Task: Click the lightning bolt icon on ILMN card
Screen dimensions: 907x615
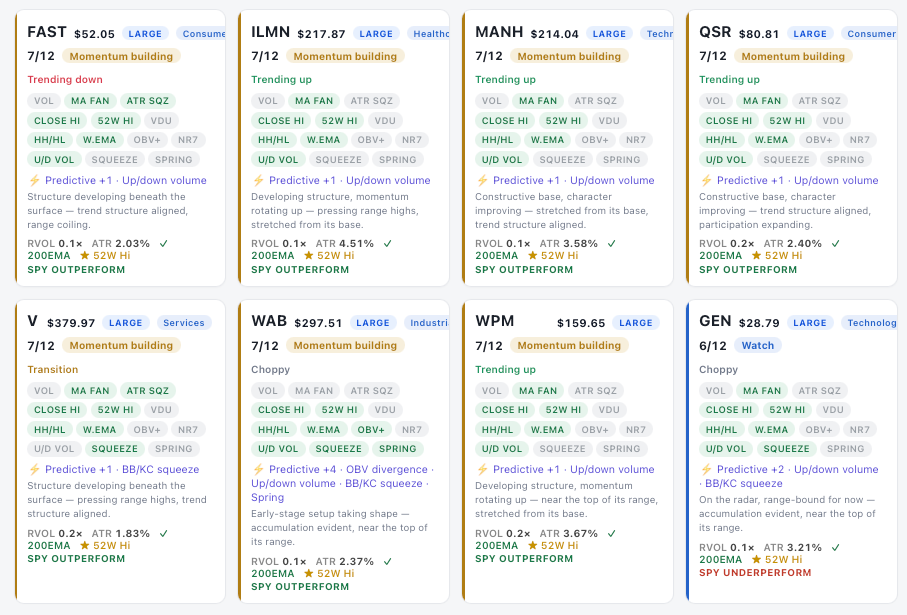Action: coord(258,181)
